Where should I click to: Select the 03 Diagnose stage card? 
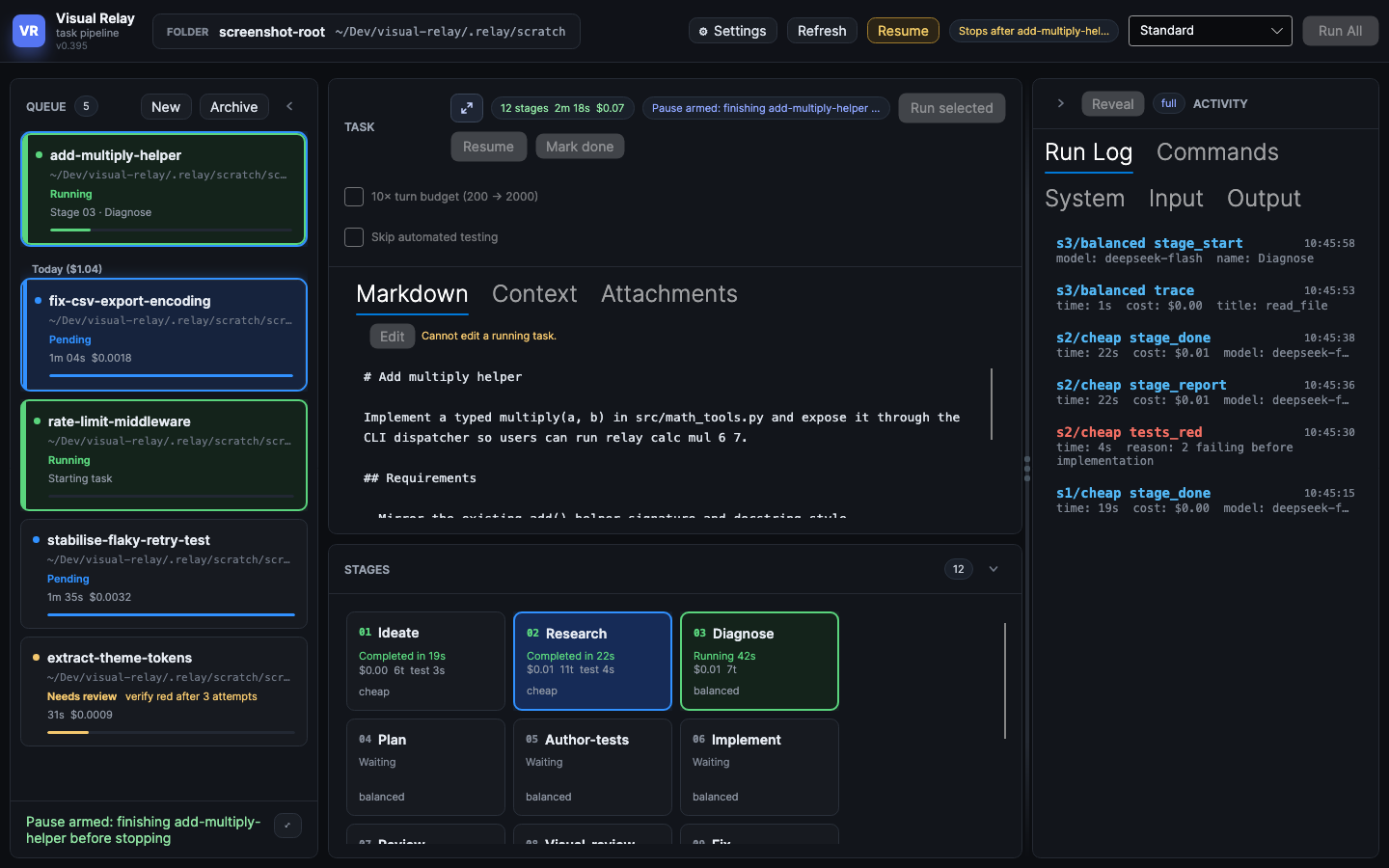point(759,661)
